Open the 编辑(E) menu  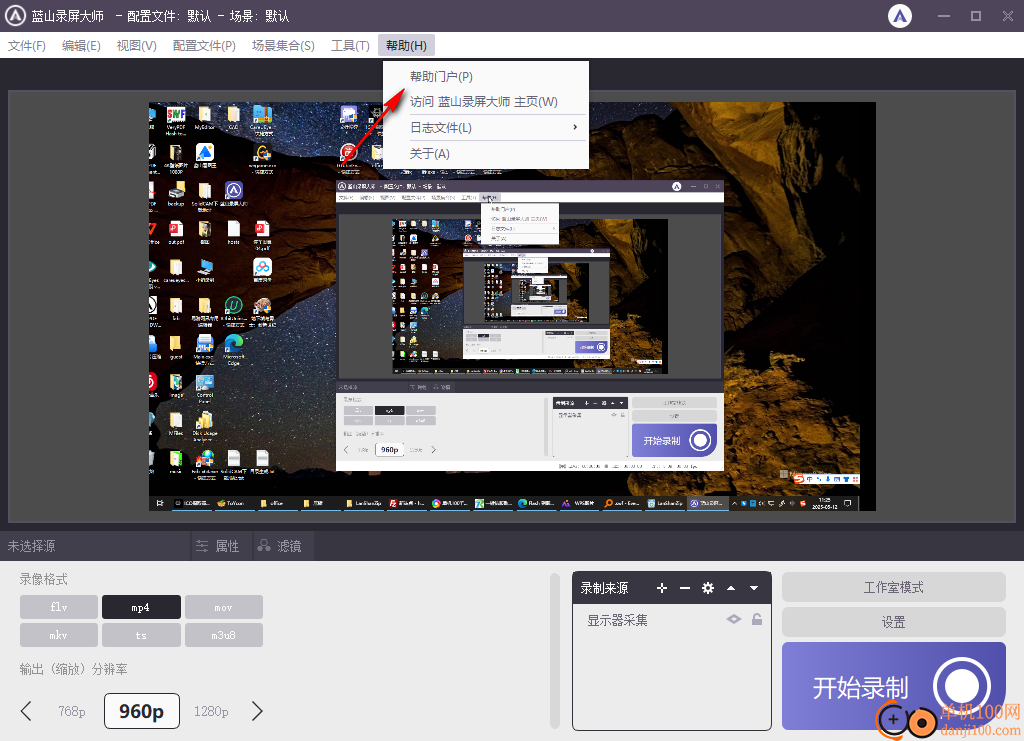click(x=81, y=46)
